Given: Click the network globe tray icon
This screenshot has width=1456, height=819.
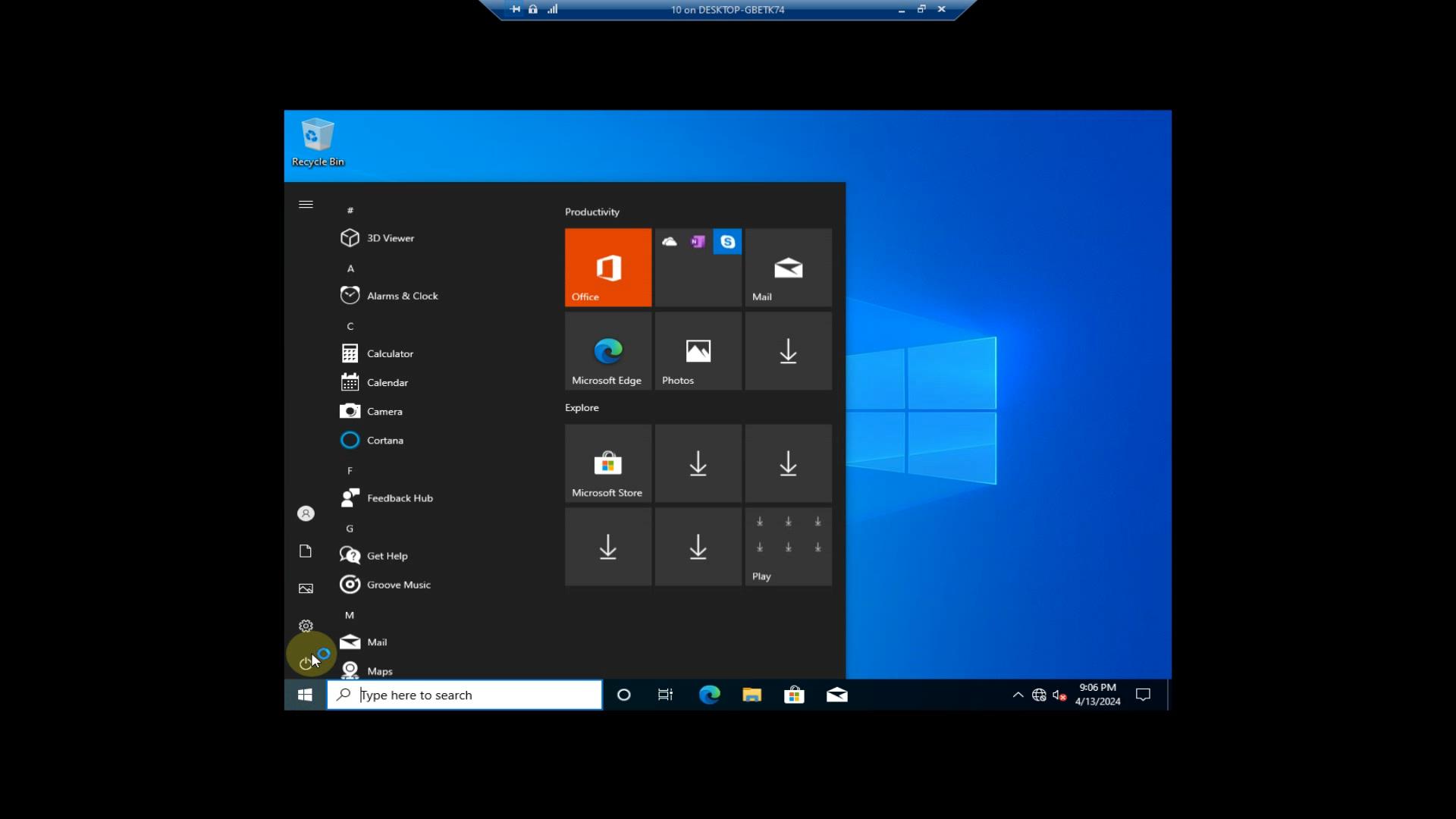Looking at the screenshot, I should click(x=1039, y=695).
